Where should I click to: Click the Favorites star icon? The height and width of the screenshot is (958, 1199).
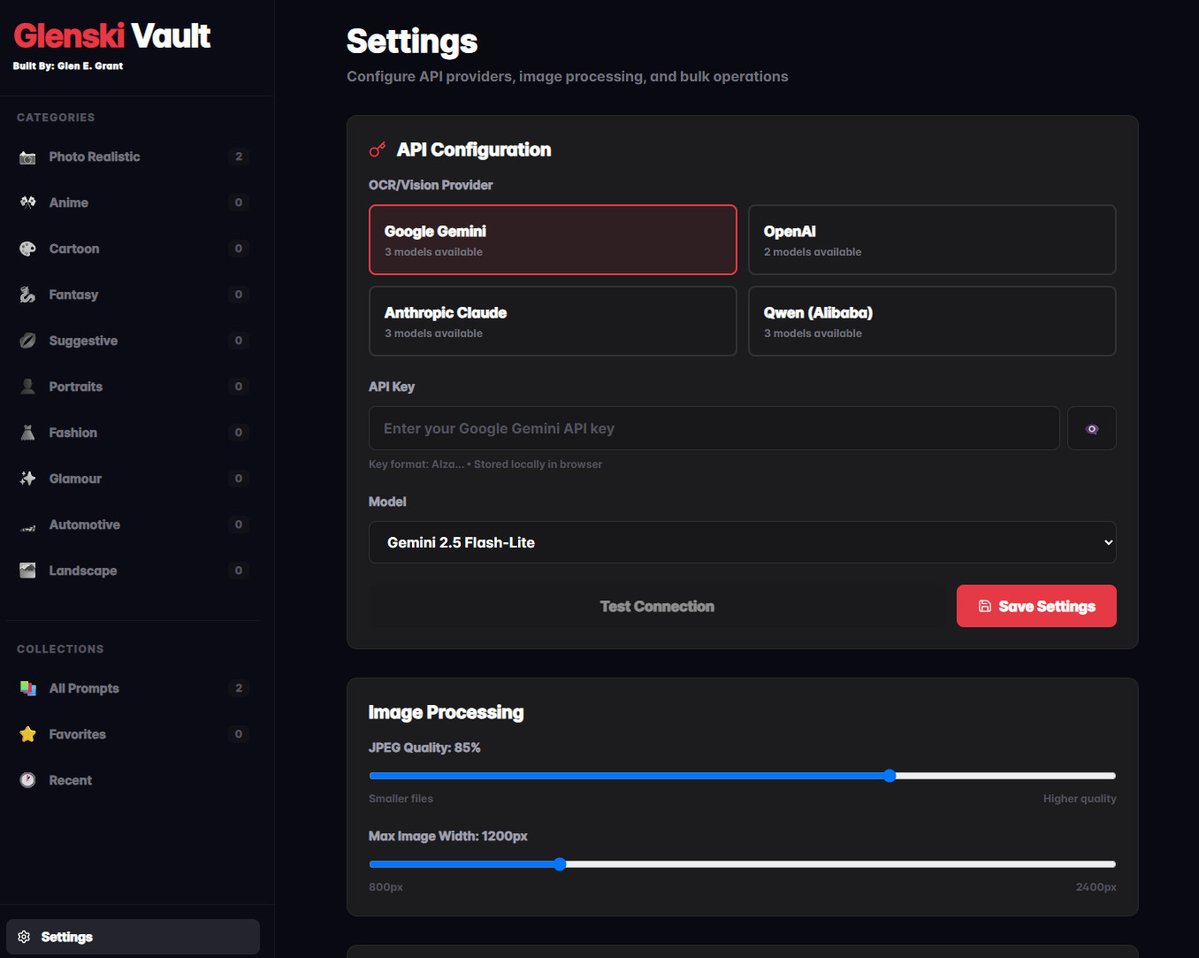28,734
